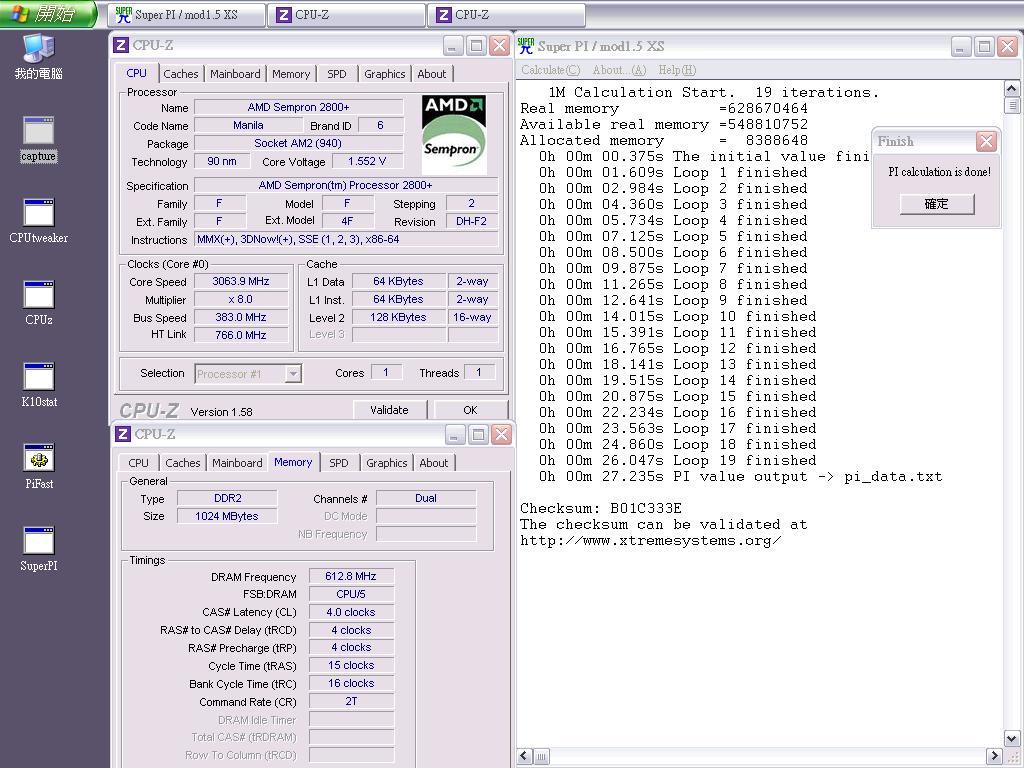
Task: Click the Code Name value Manila
Action: click(248, 125)
